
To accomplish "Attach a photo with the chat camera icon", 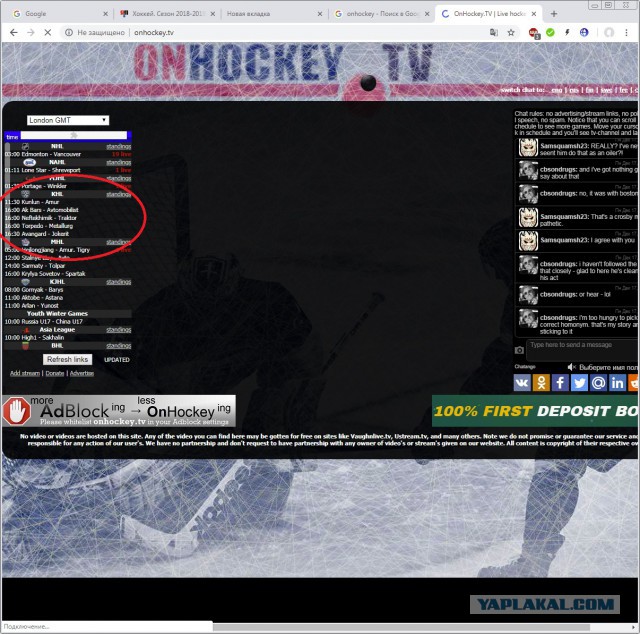I will click(519, 350).
